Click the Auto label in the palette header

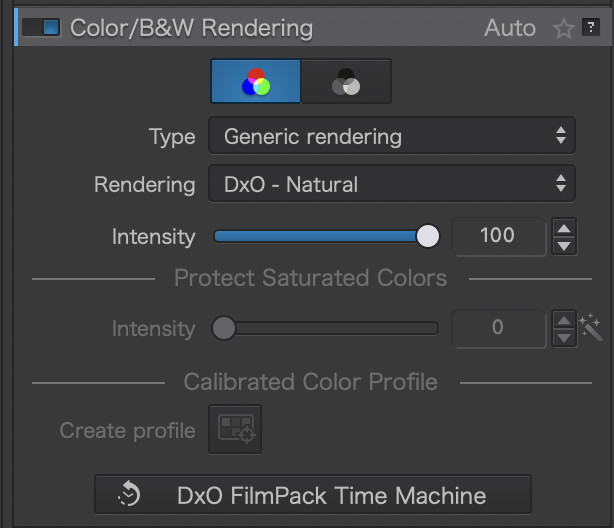(x=510, y=28)
